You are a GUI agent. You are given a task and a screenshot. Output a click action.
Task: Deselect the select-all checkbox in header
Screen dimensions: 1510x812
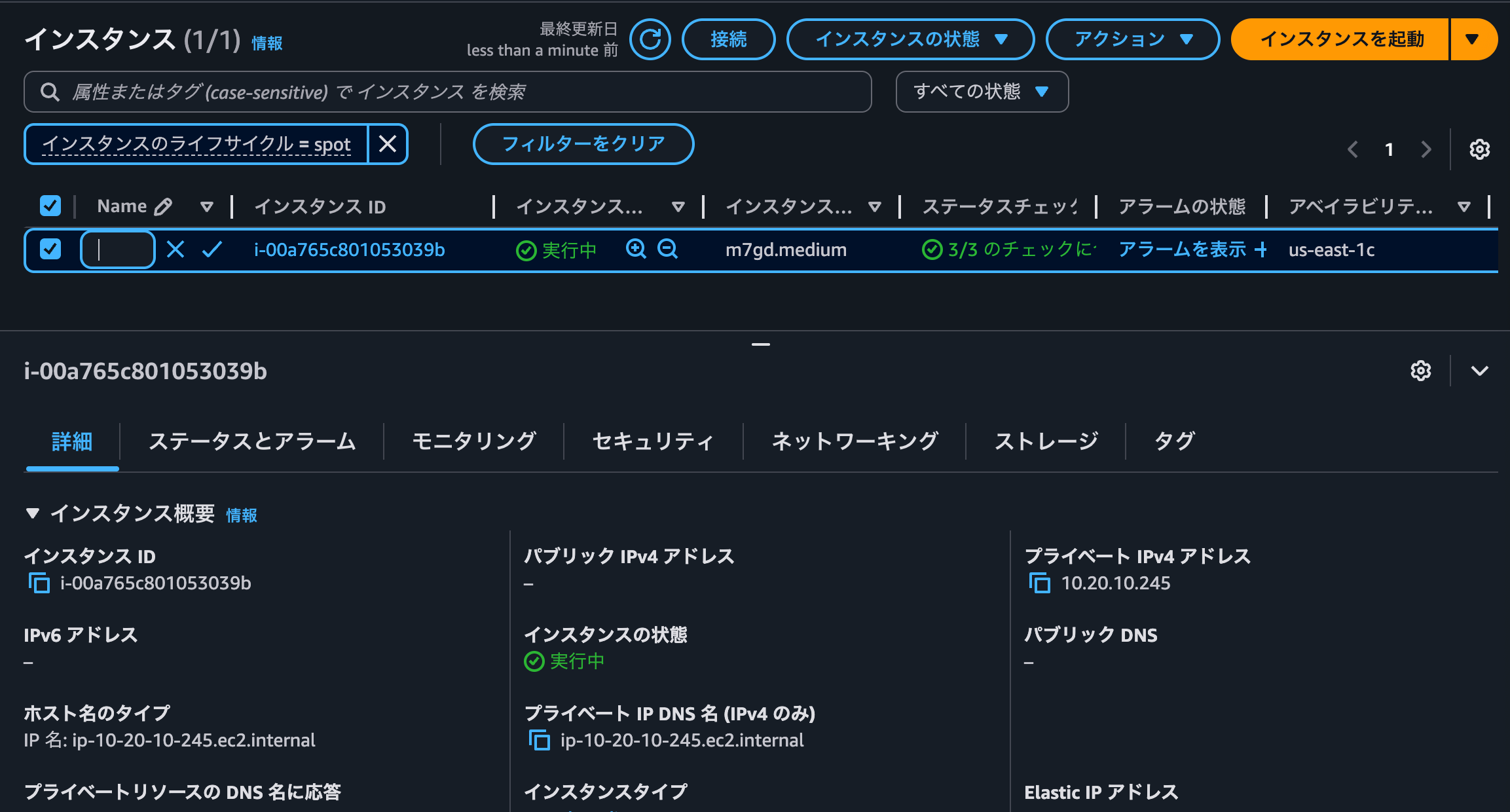50,205
